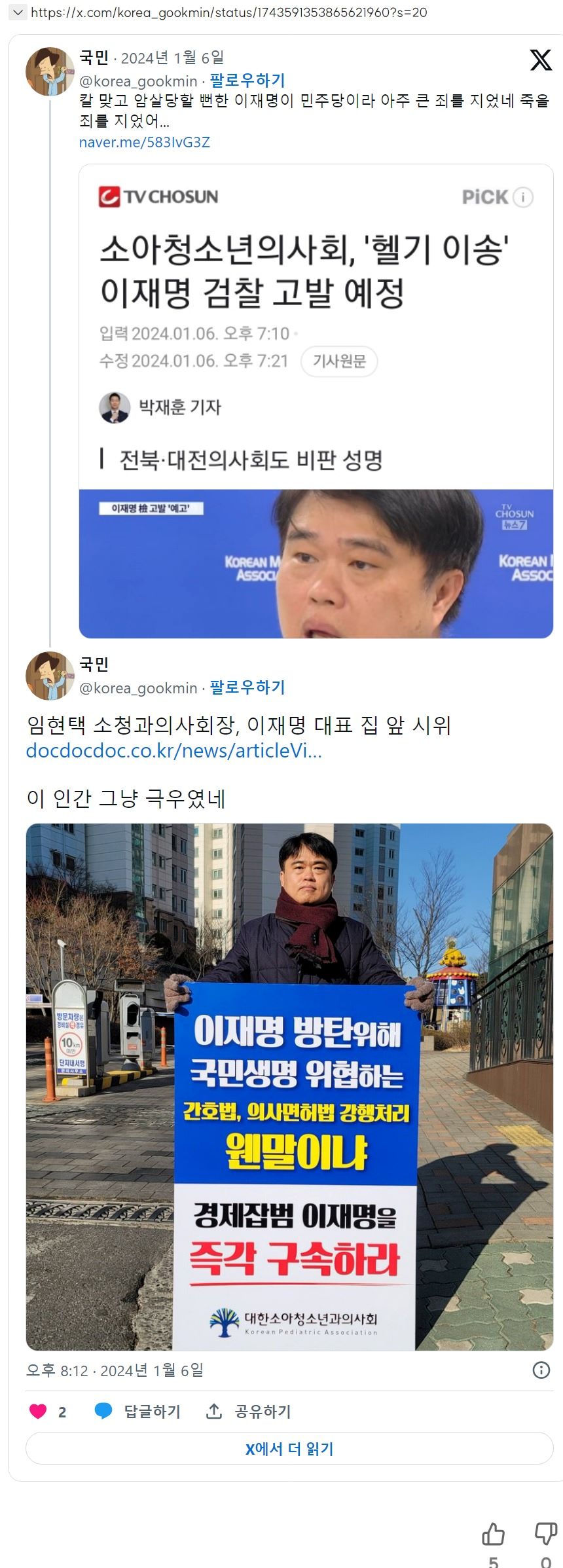Collapse the URL chevron expander
563x1568 pixels.
[18, 12]
